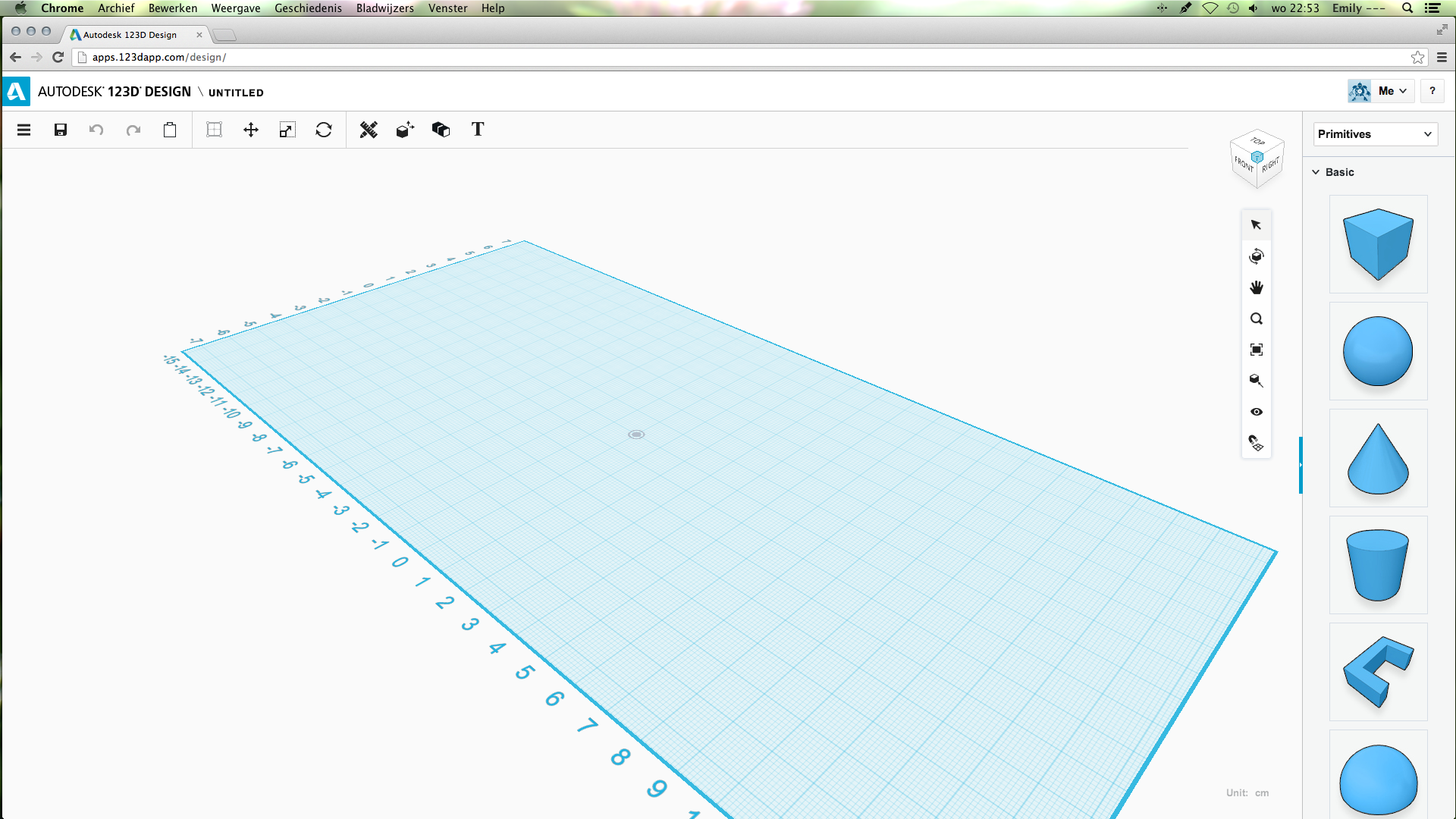Click the zoom-to-object cube magnifier icon
1456x819 pixels.
(1257, 381)
